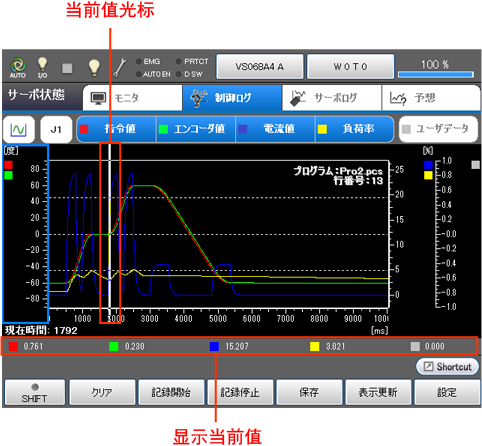Enable the ユーザデータ series
The width and height of the screenshot is (482, 446).
pyautogui.click(x=438, y=129)
